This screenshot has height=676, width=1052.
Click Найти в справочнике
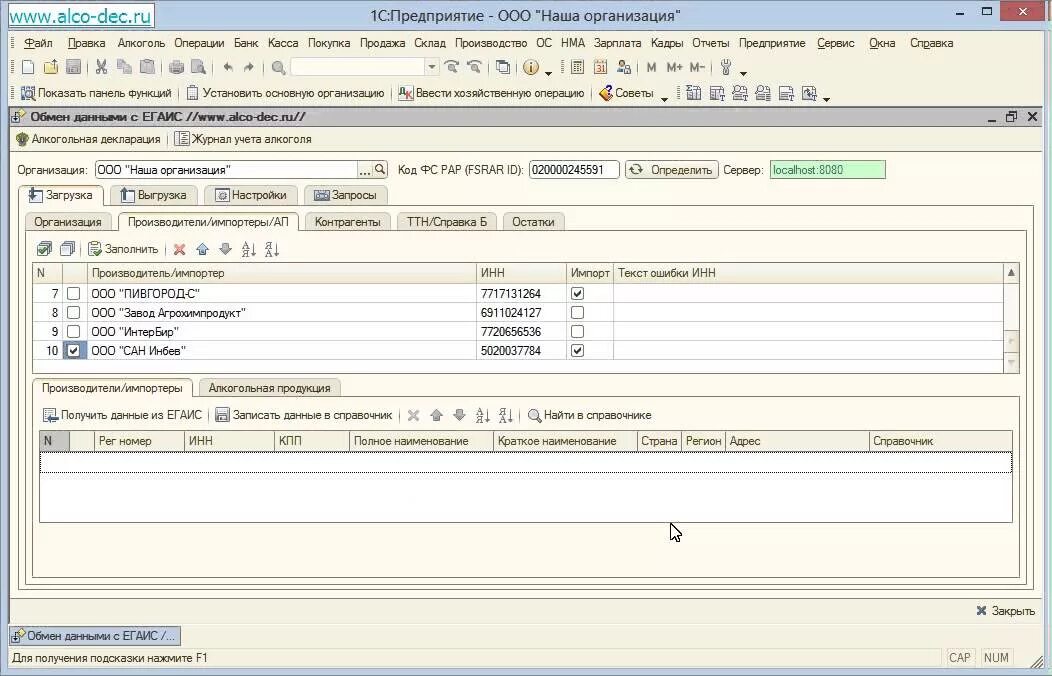click(590, 415)
